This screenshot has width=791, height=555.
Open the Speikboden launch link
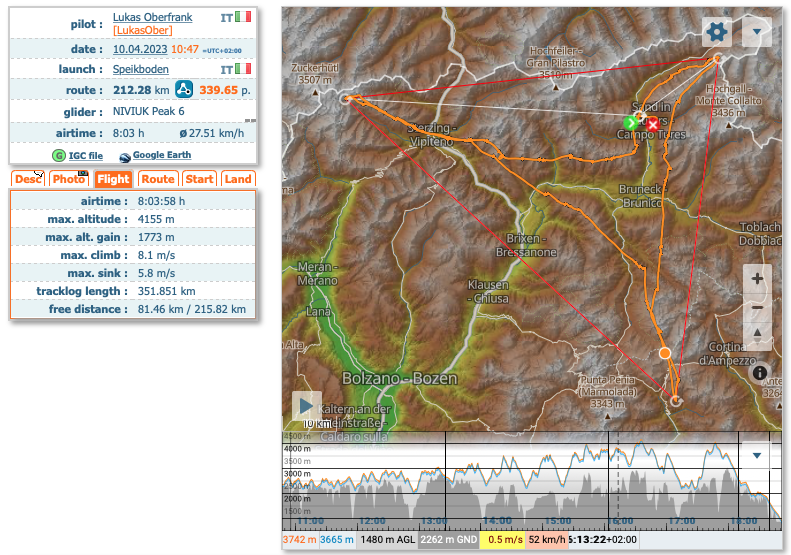pos(140,69)
